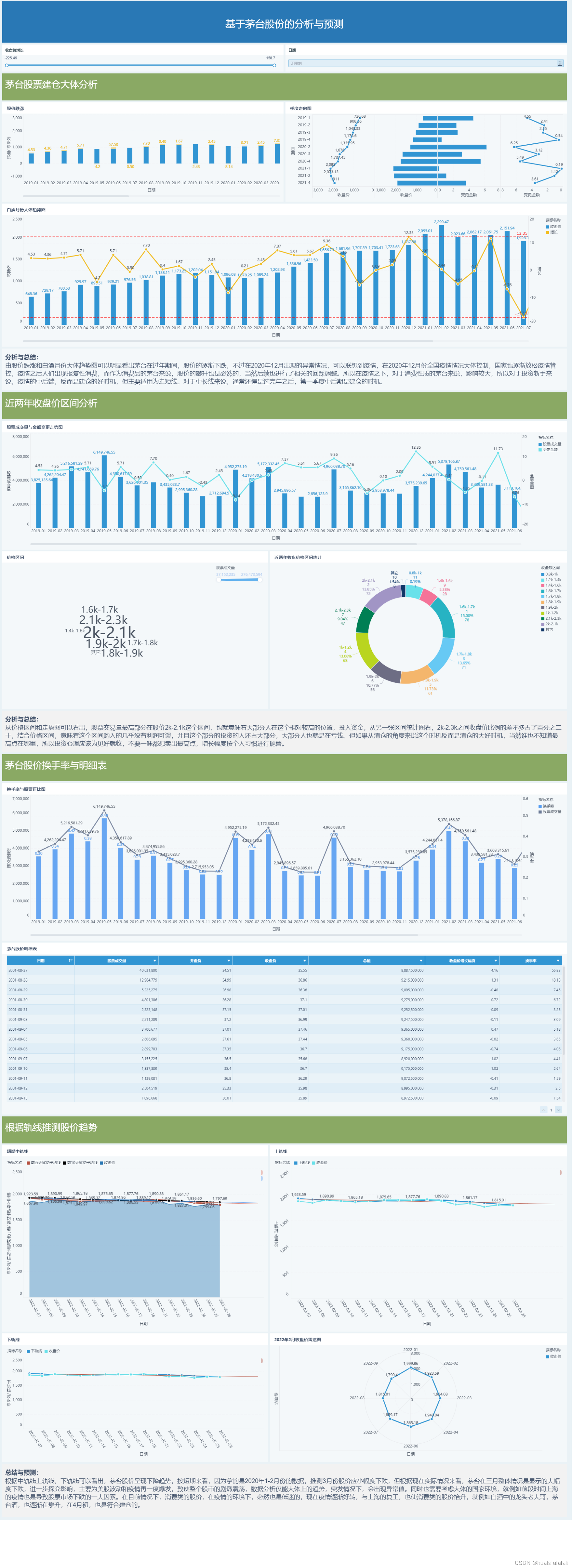Open 换手率 column filter dropdown in table
This screenshot has width=573, height=1568.
coord(558,961)
